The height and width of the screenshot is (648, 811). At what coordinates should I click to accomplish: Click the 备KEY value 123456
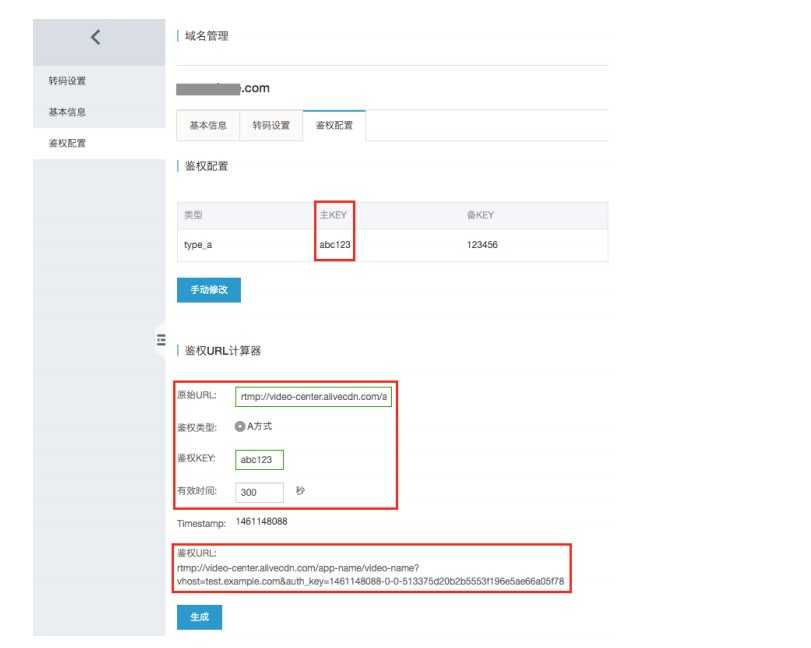pos(482,245)
